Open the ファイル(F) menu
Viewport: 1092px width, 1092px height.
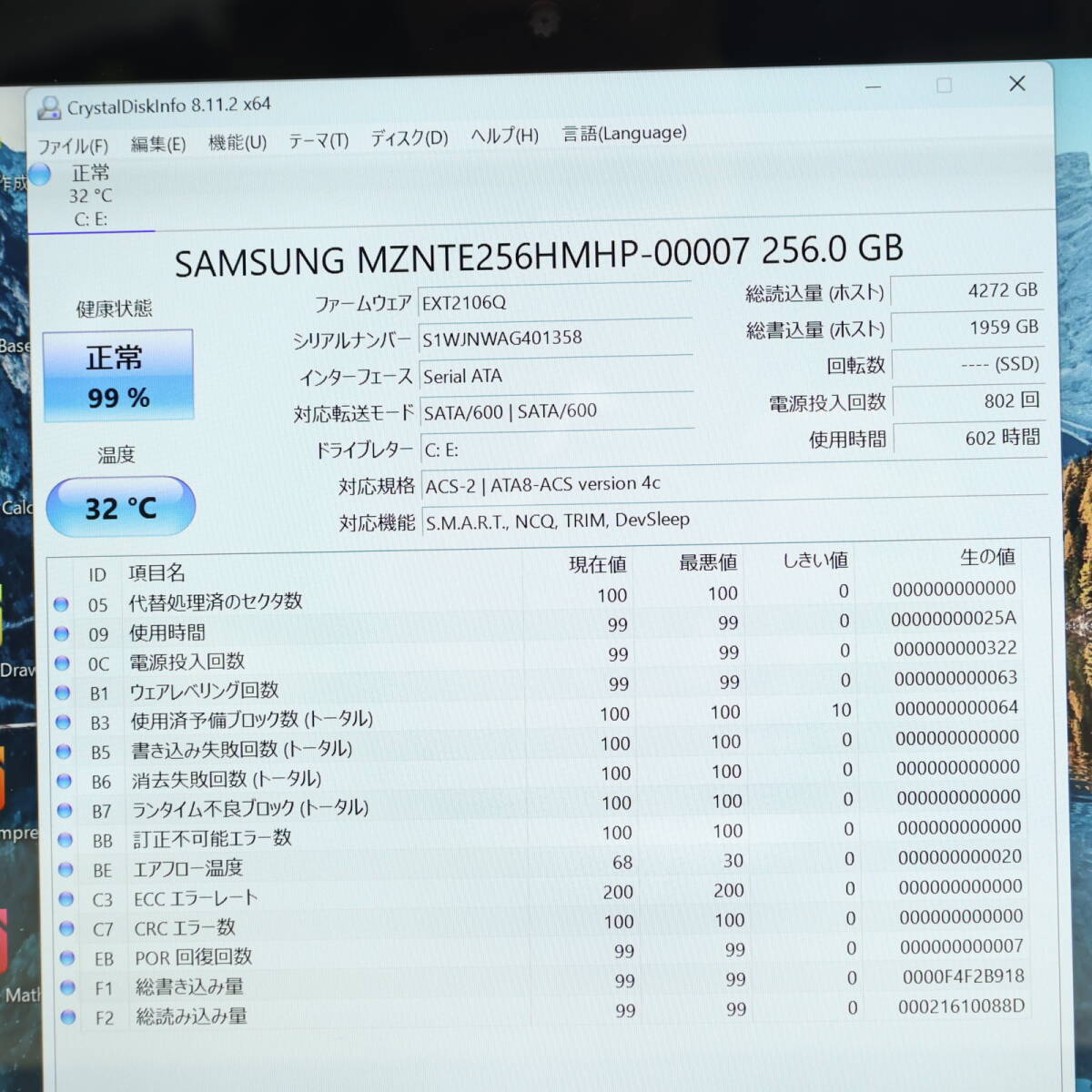pos(73,146)
